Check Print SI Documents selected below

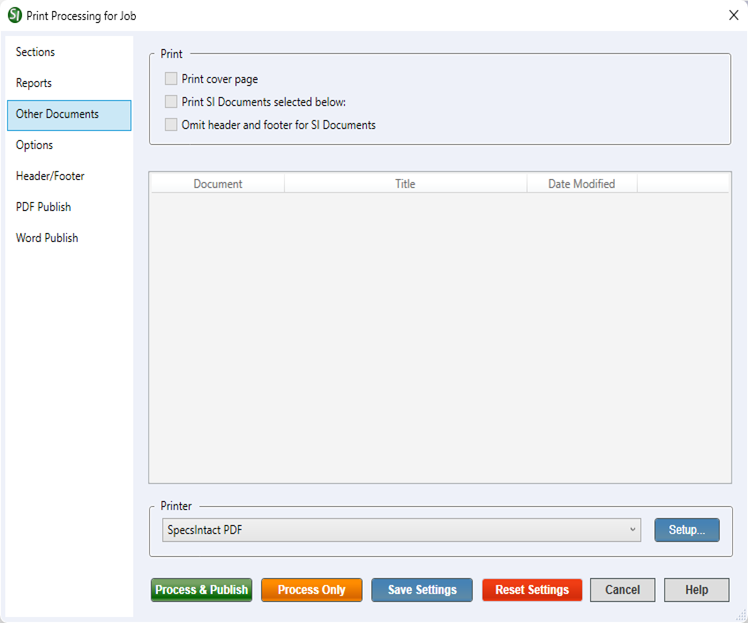171,102
